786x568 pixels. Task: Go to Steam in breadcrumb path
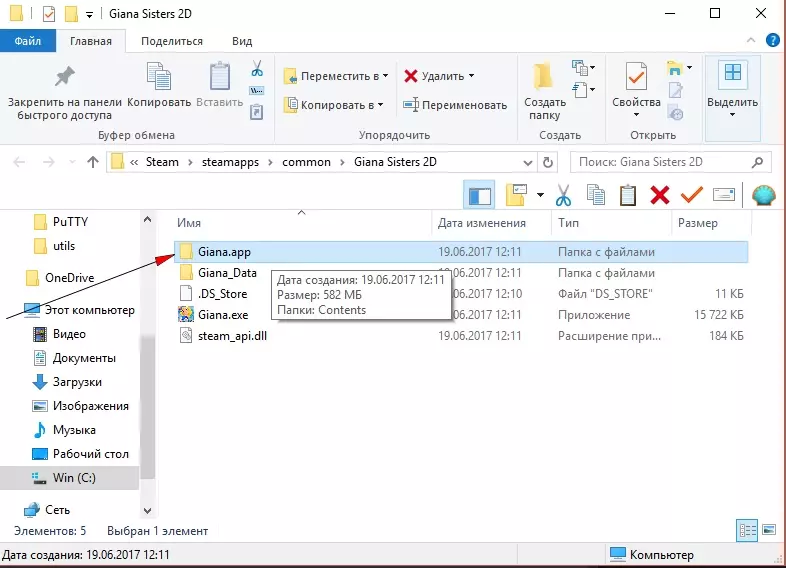point(162,162)
